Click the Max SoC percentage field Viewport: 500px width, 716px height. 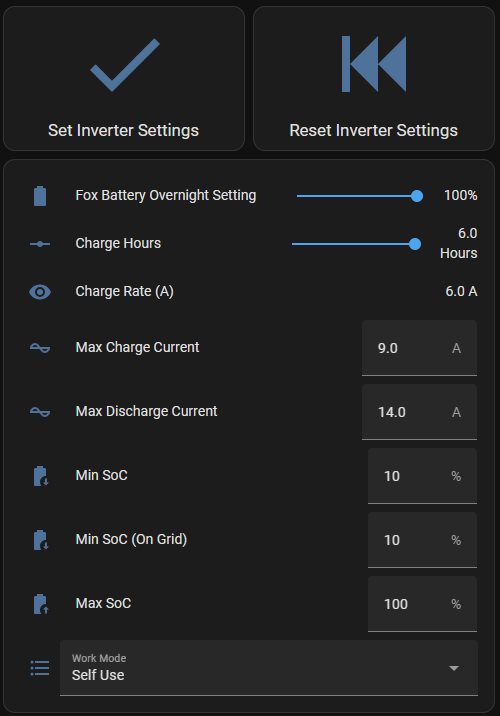click(x=422, y=604)
